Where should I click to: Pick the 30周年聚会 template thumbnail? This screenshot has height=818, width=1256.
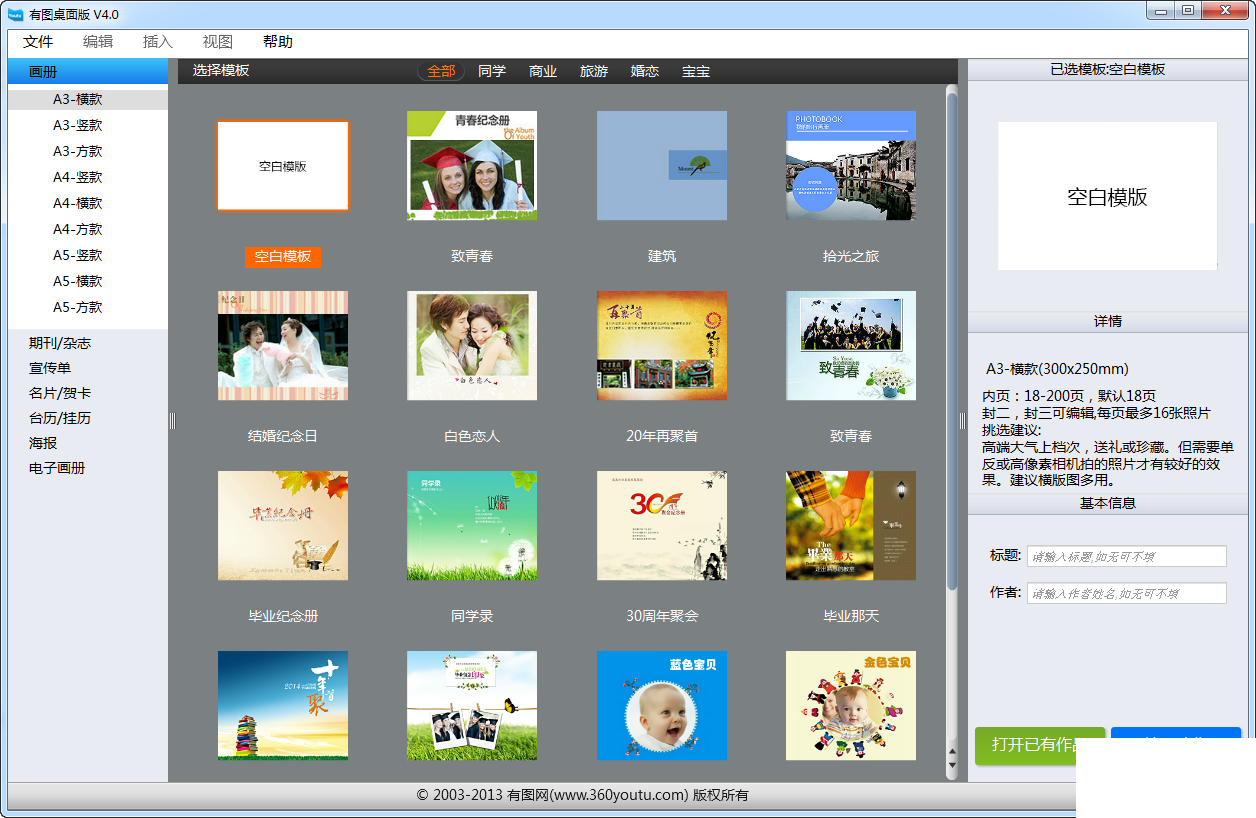tap(662, 525)
